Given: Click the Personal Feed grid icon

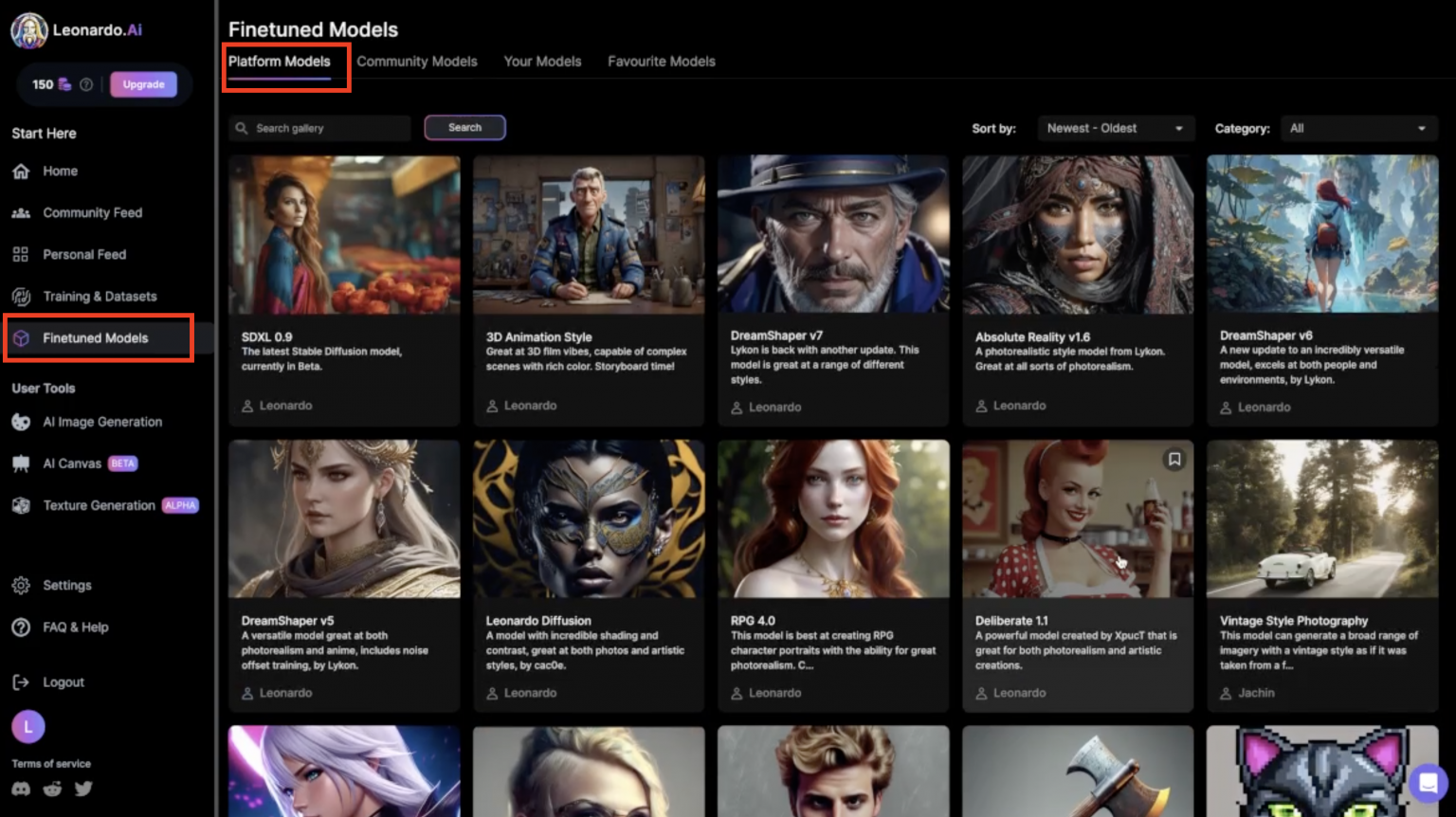Looking at the screenshot, I should (x=21, y=255).
